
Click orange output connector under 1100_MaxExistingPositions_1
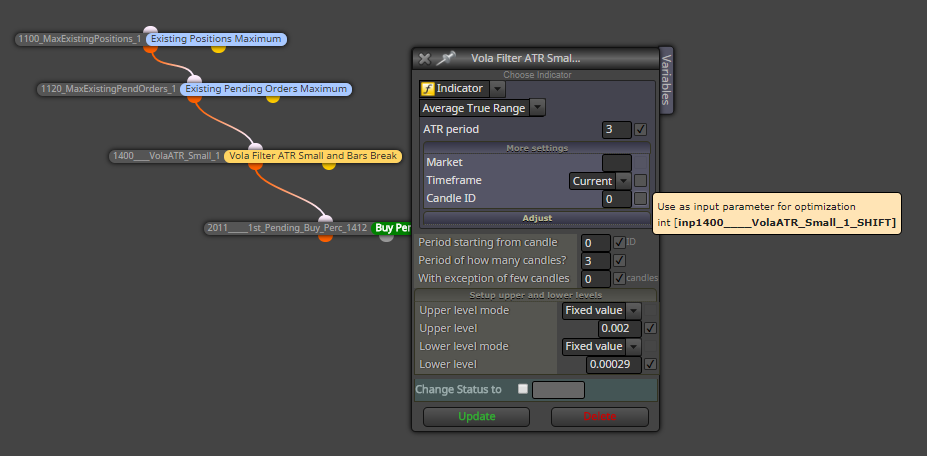(151, 47)
